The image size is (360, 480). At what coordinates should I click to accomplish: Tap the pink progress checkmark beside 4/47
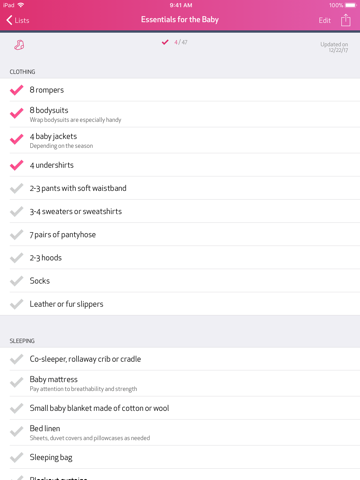point(165,42)
